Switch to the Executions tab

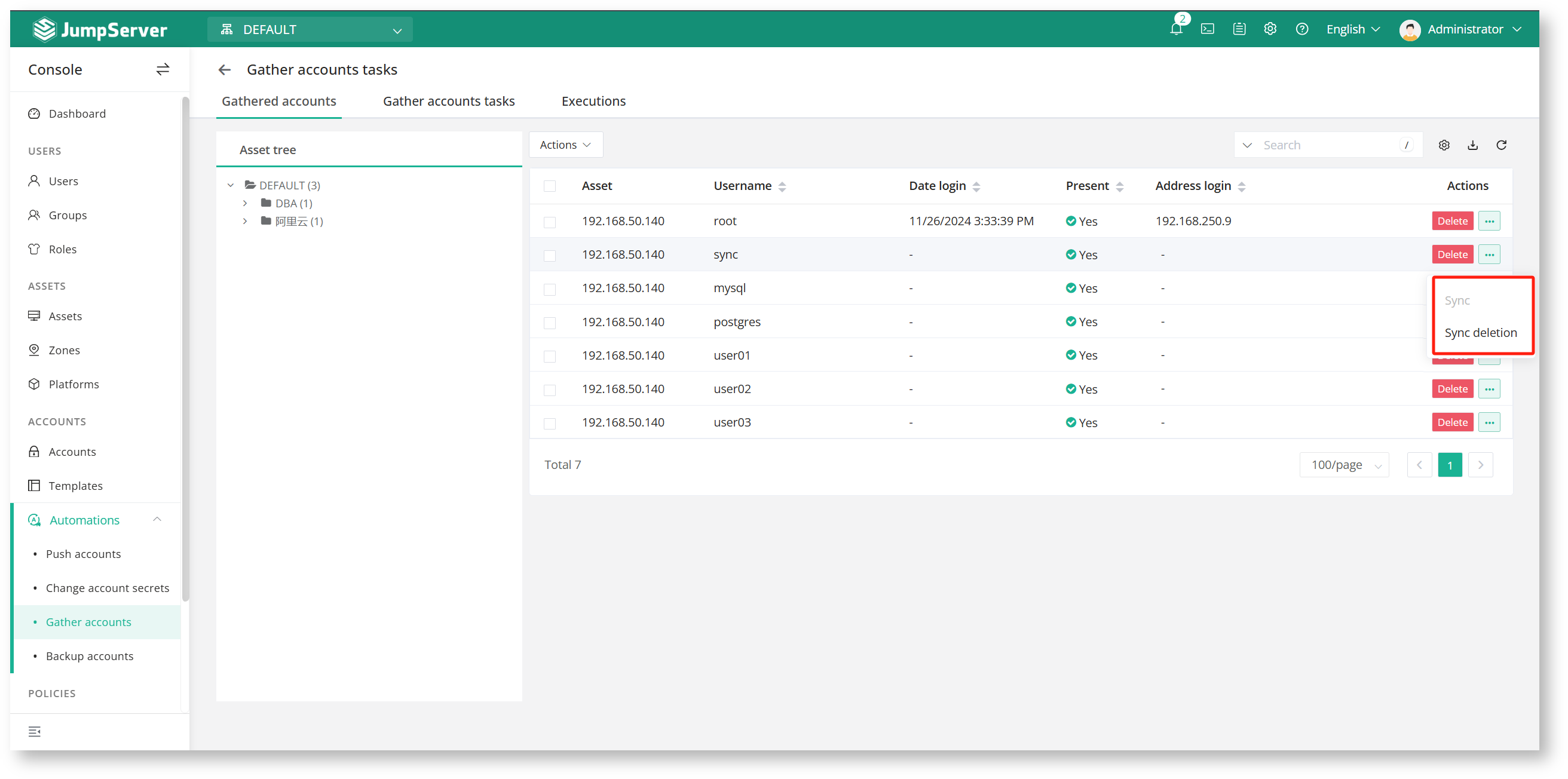coord(593,102)
